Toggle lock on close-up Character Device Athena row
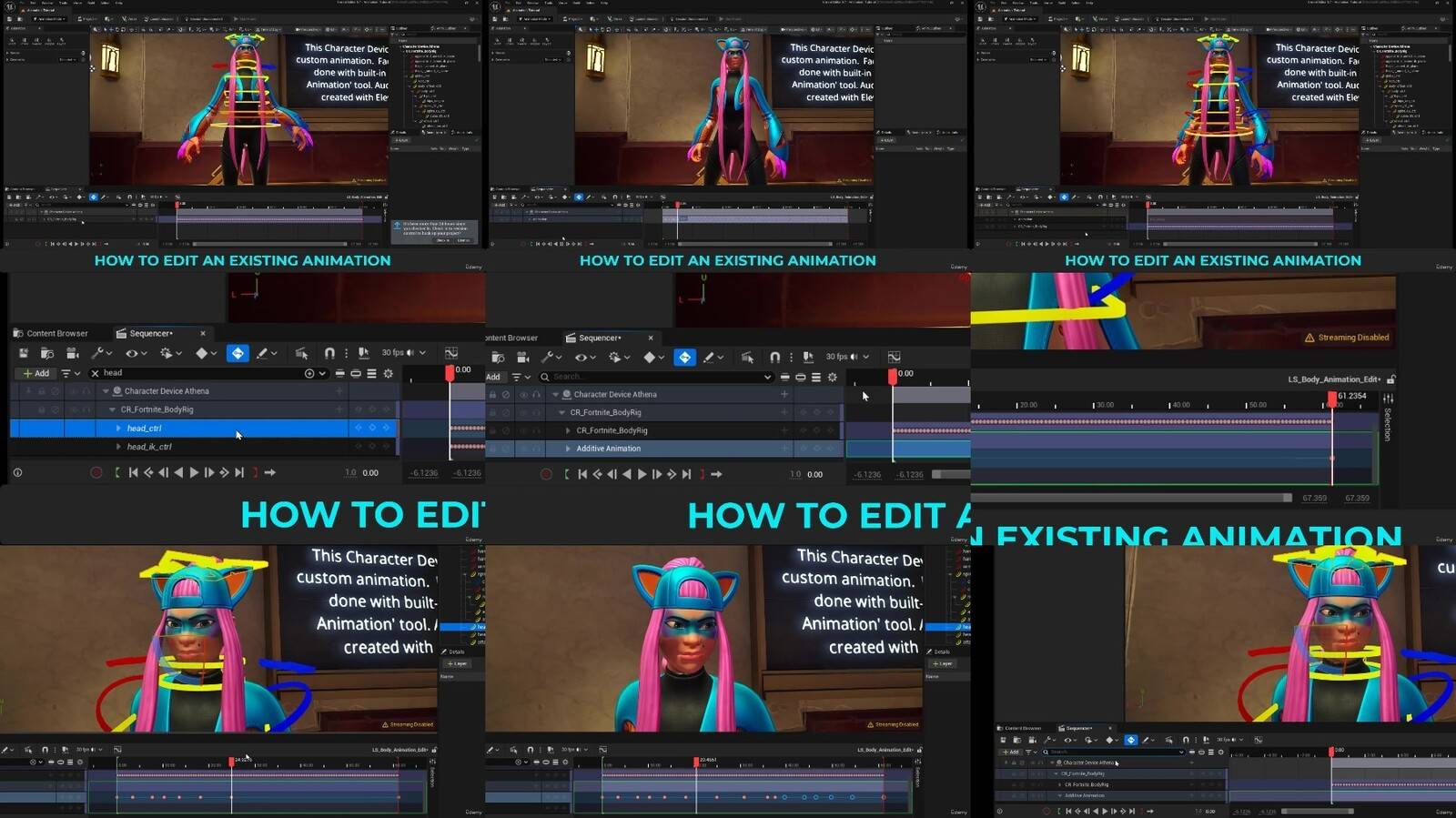The width and height of the screenshot is (1456, 818). (492, 395)
